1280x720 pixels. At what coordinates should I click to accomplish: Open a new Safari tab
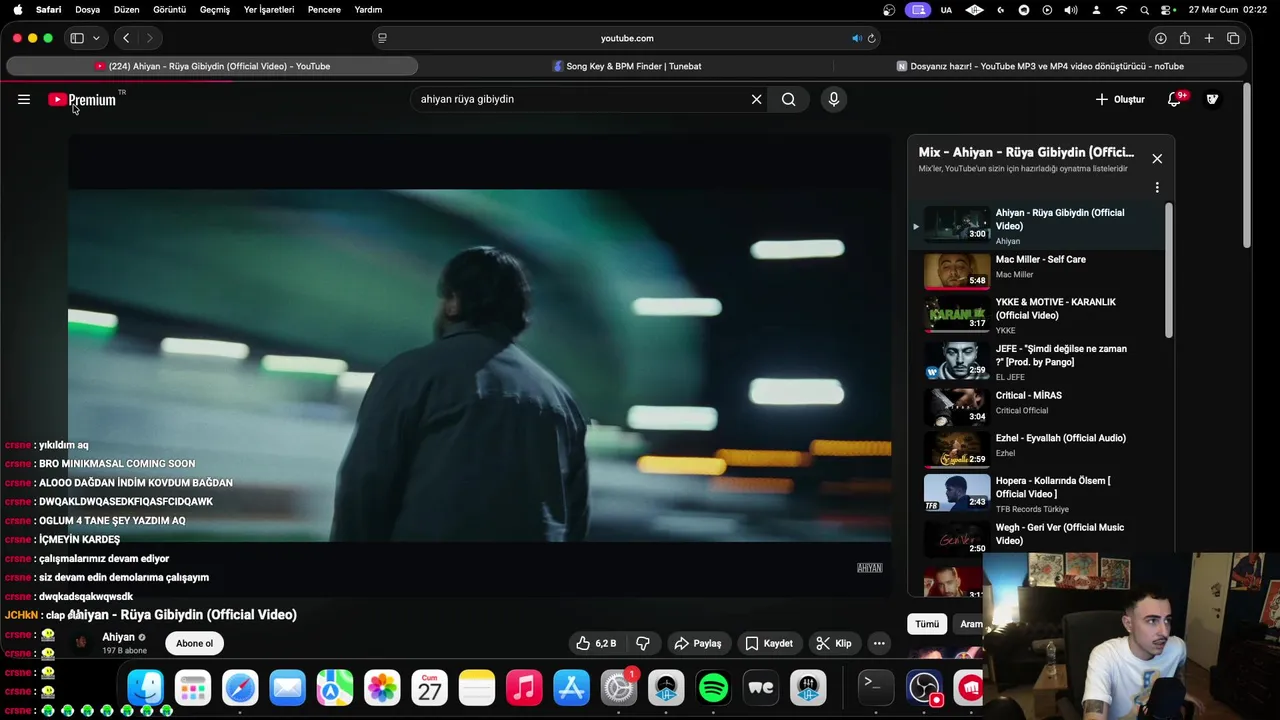1208,38
